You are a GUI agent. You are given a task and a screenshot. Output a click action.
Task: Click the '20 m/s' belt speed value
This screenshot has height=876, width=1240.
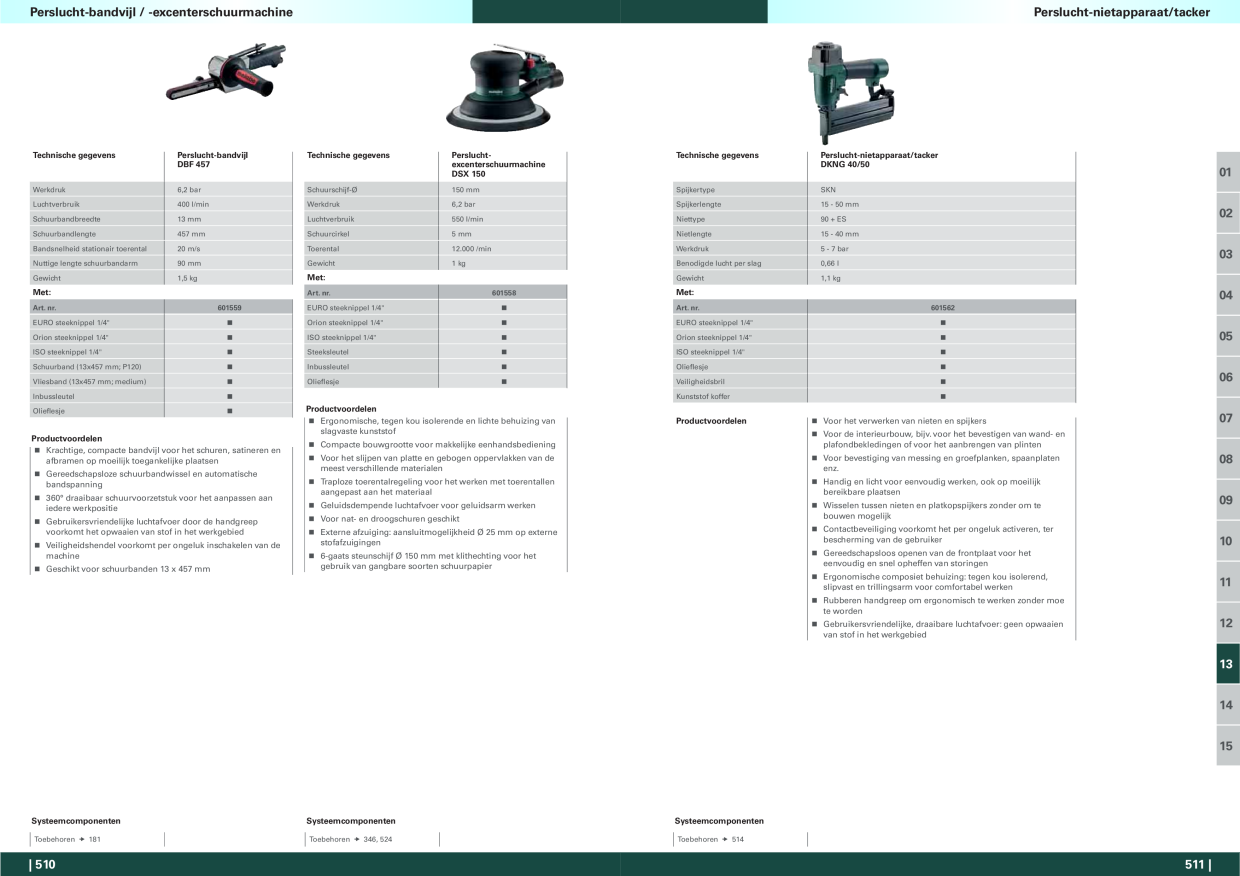point(189,248)
